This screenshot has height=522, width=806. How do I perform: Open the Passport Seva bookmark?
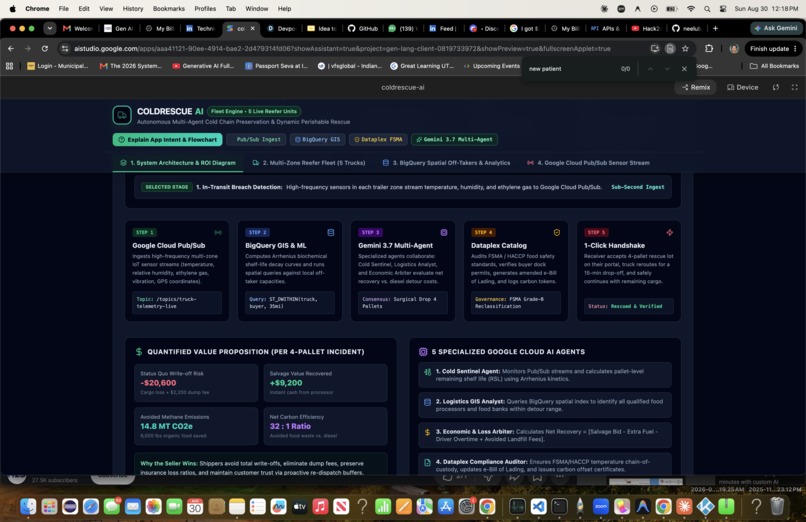click(277, 66)
